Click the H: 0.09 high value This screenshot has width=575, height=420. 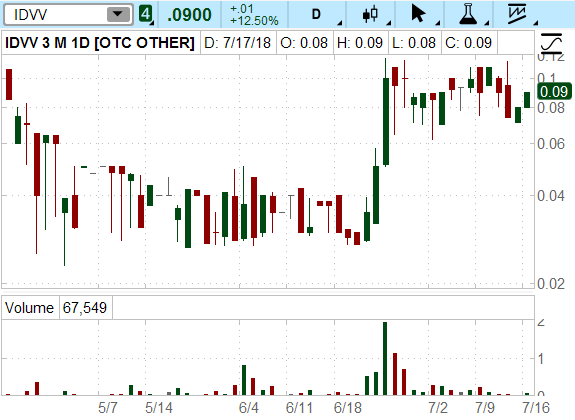point(360,43)
